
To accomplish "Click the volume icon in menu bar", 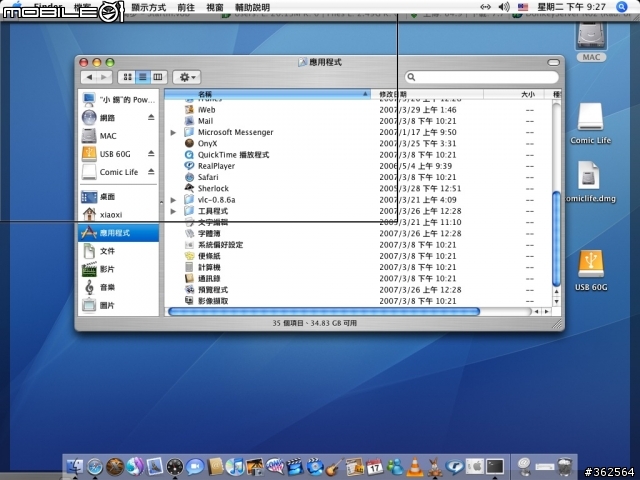I will coord(504,7).
